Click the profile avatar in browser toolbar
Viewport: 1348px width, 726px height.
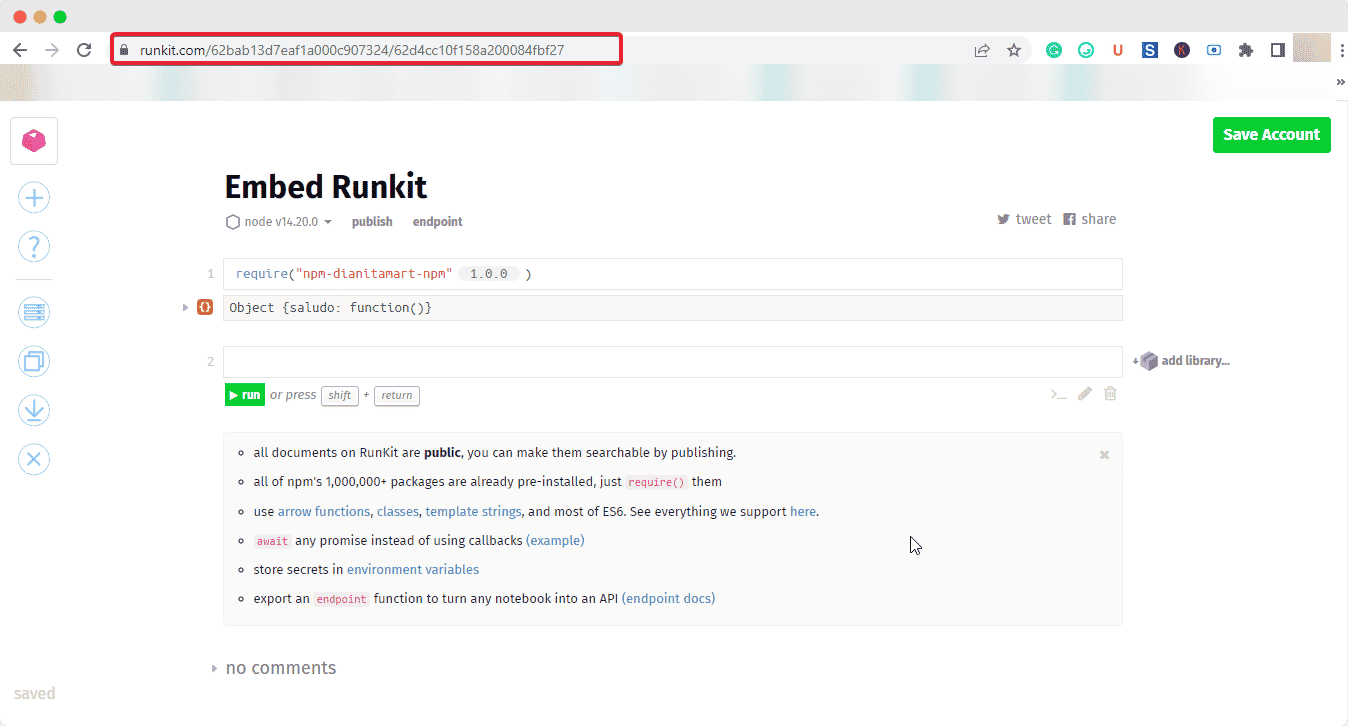click(x=1312, y=49)
